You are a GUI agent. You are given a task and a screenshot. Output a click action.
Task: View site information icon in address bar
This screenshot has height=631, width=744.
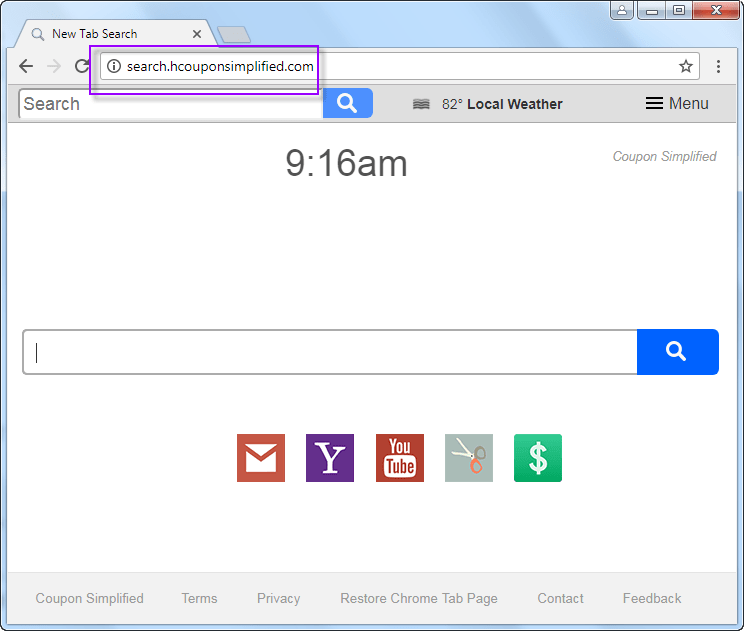(x=114, y=66)
